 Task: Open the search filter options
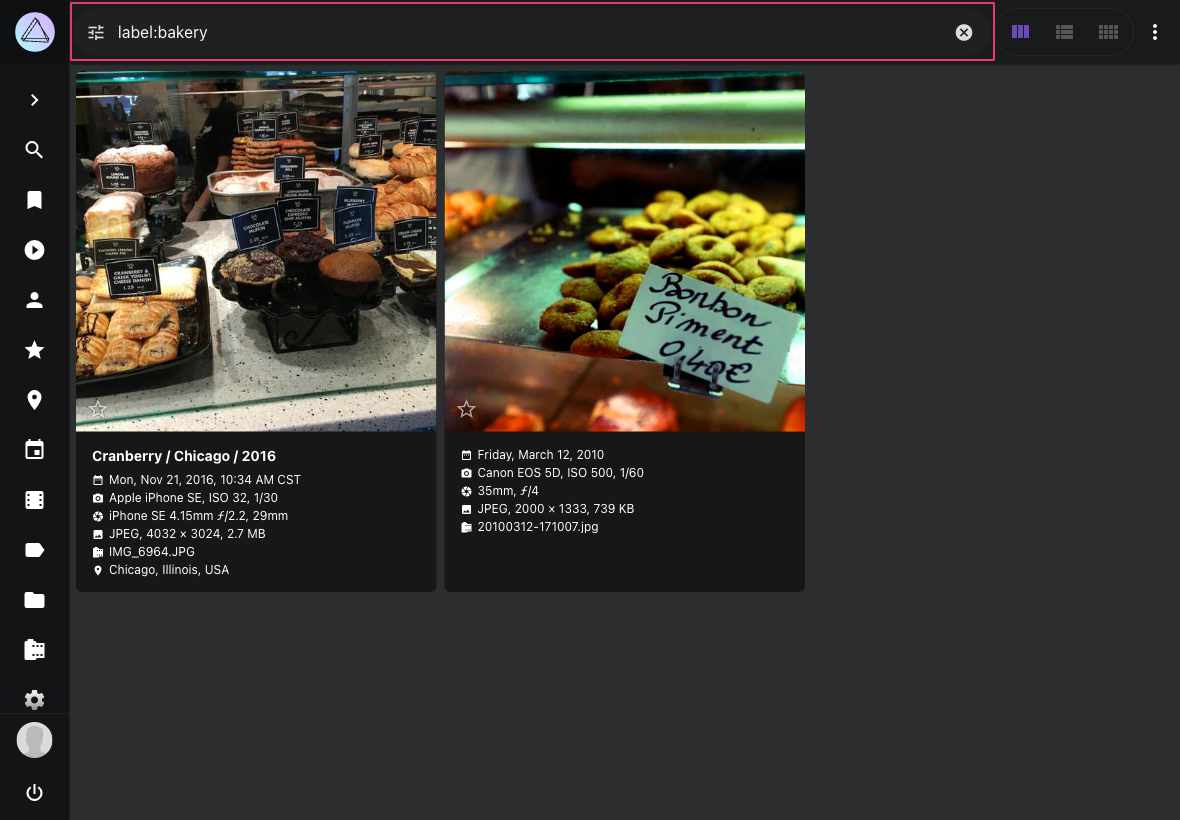point(96,32)
